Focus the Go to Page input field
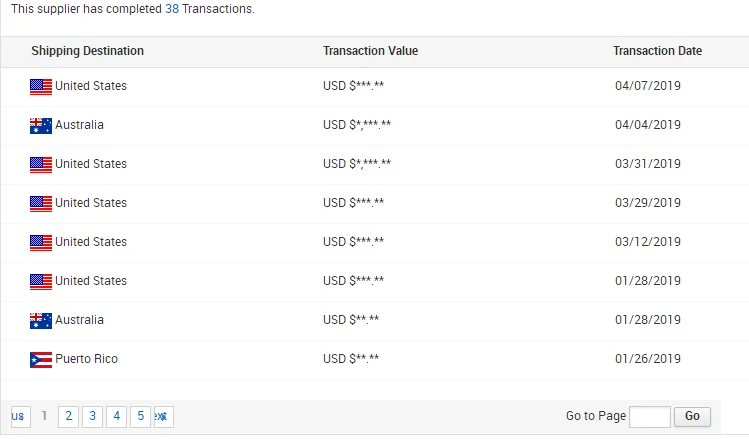Image resolution: width=749 pixels, height=439 pixels. tap(650, 417)
